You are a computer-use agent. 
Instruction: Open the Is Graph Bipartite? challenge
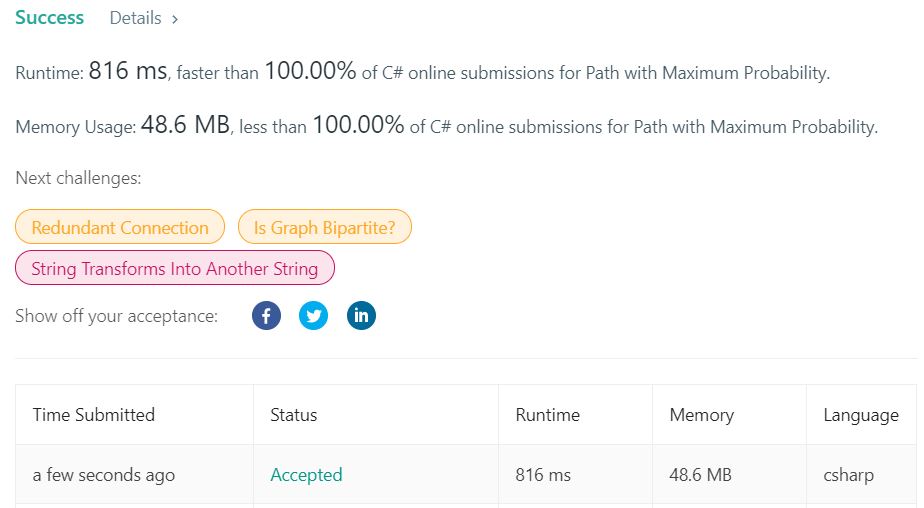pos(325,227)
